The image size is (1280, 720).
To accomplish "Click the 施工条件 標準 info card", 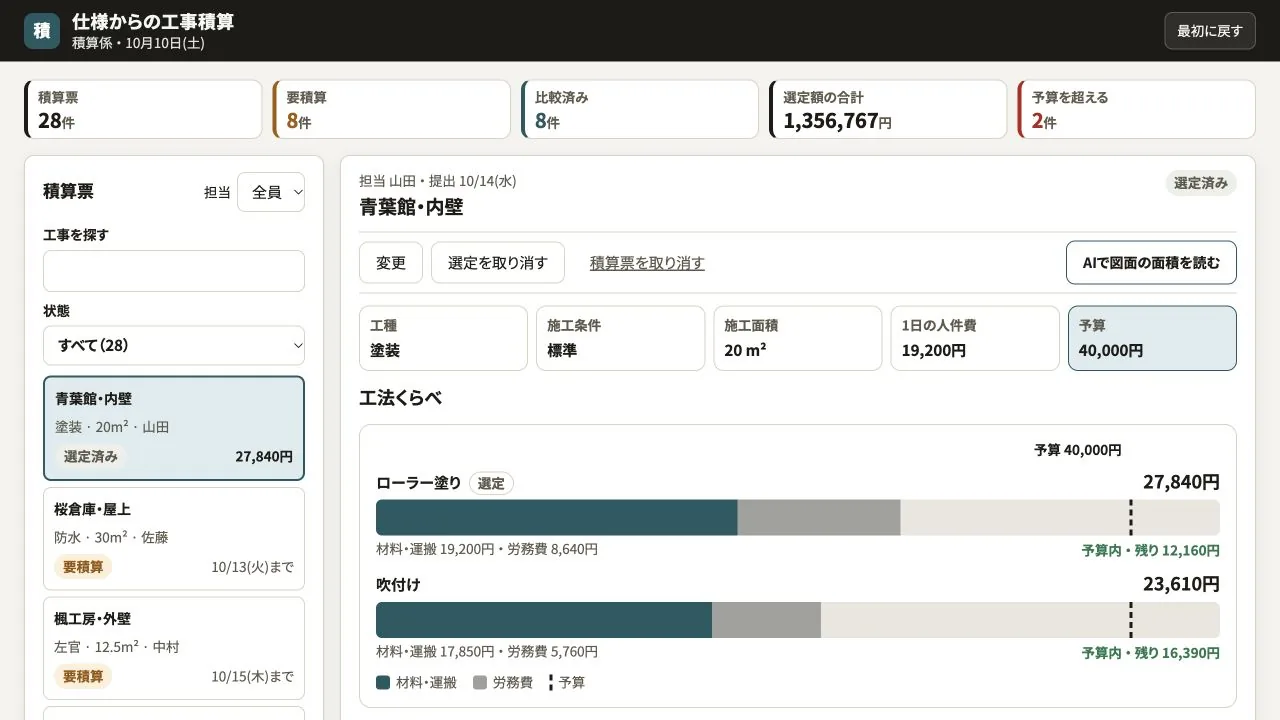I will 621,338.
